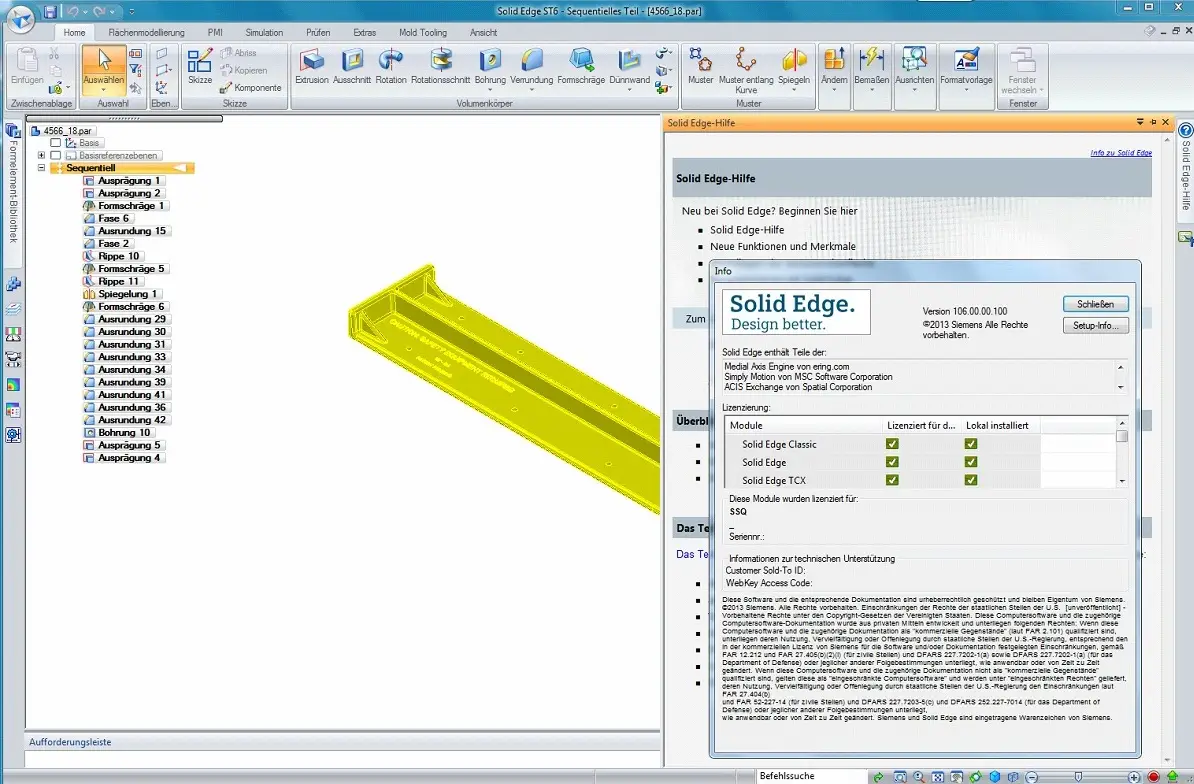The image size is (1194, 784).
Task: Click the Setup-Info... button
Action: click(1095, 325)
